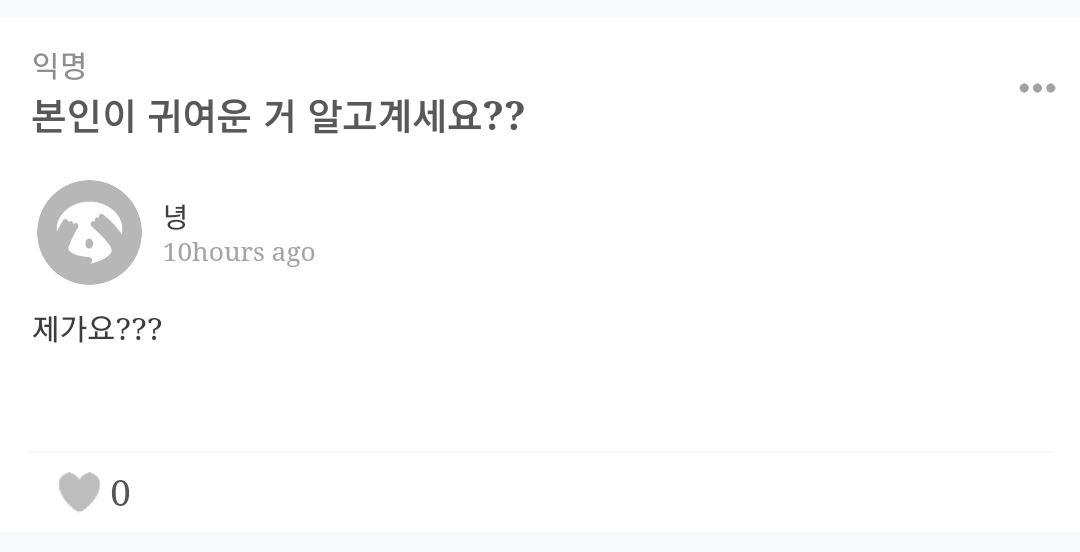Screen dimensions: 1080x552
Task: Tap the gray heart like icon
Action: 79,492
